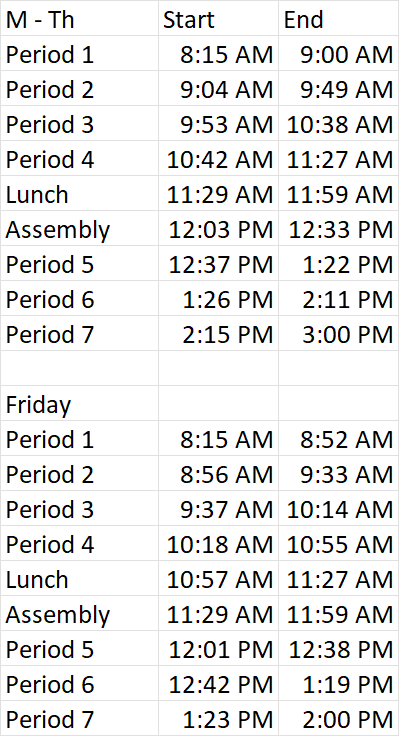The image size is (399, 736).
Task: Select the 2:00 PM end time cell
Action: pos(338,718)
